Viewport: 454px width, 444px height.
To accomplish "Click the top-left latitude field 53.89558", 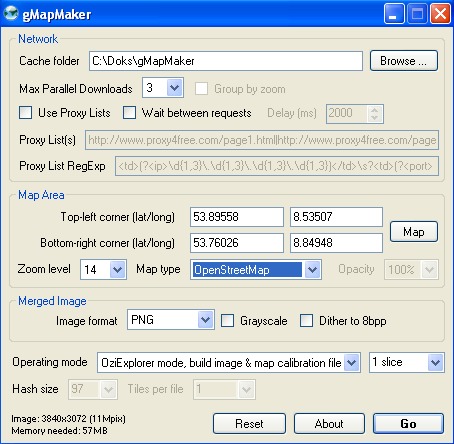I will tap(237, 217).
